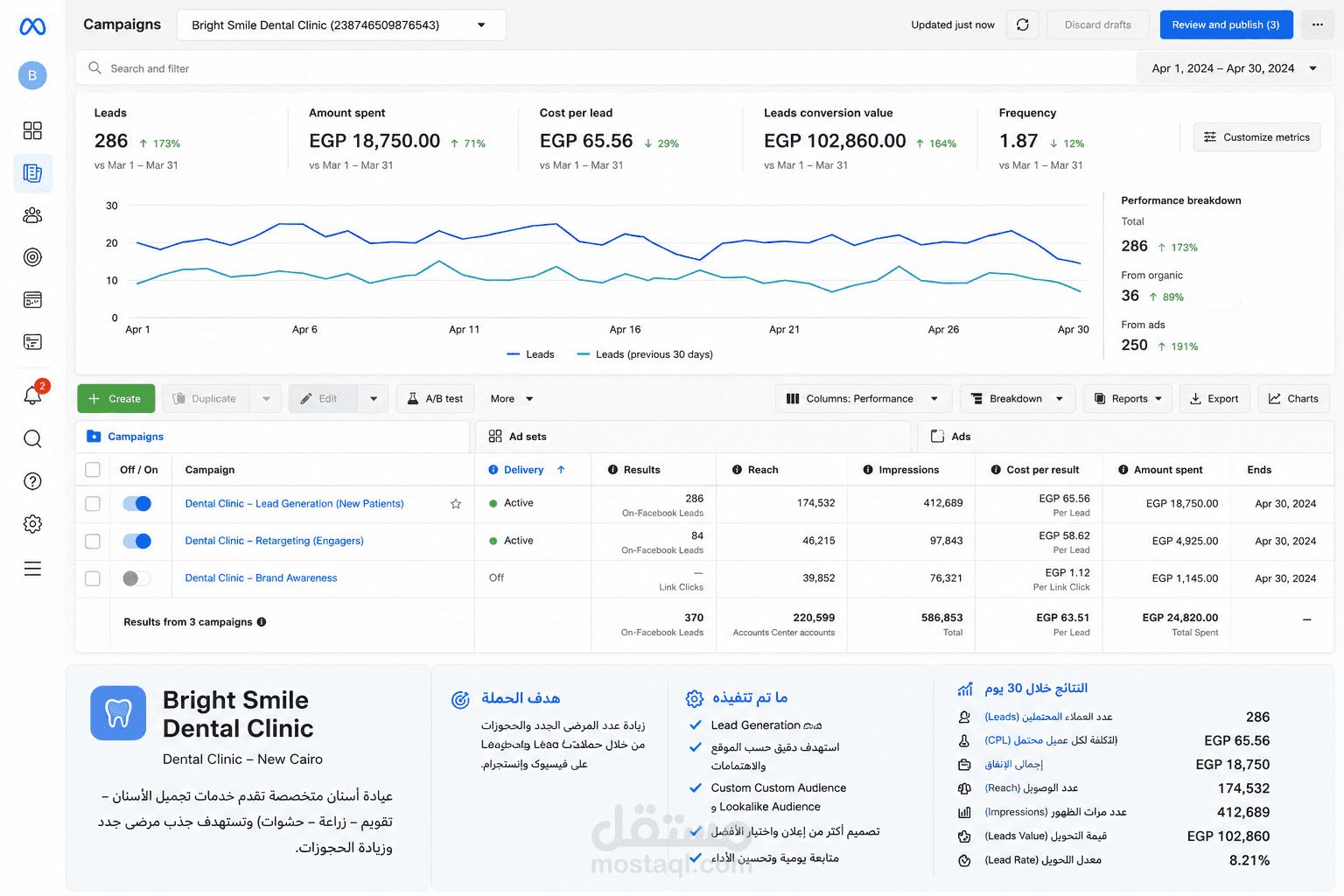Click the Off / On column header

139,470
